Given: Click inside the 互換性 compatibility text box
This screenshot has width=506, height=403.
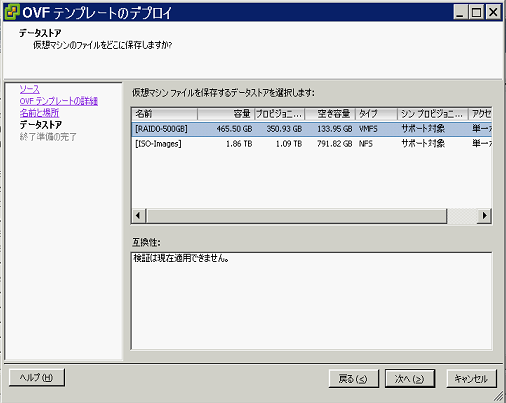Looking at the screenshot, I should (x=312, y=301).
